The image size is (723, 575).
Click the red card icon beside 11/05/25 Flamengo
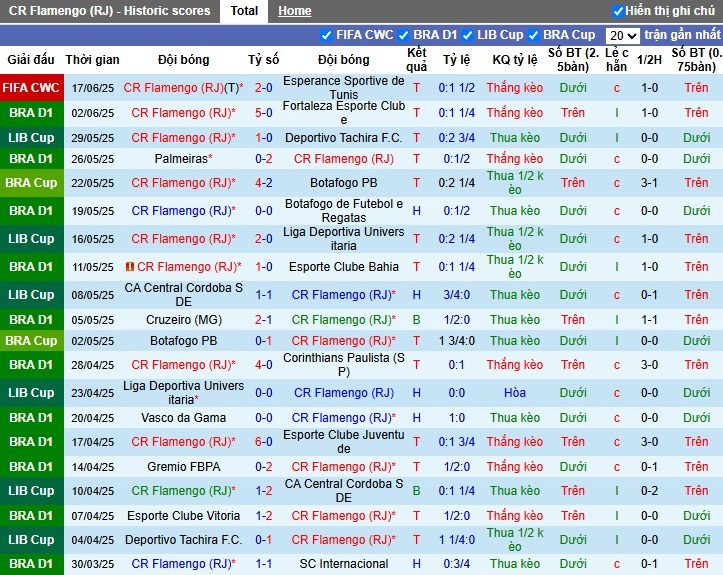[x=130, y=267]
